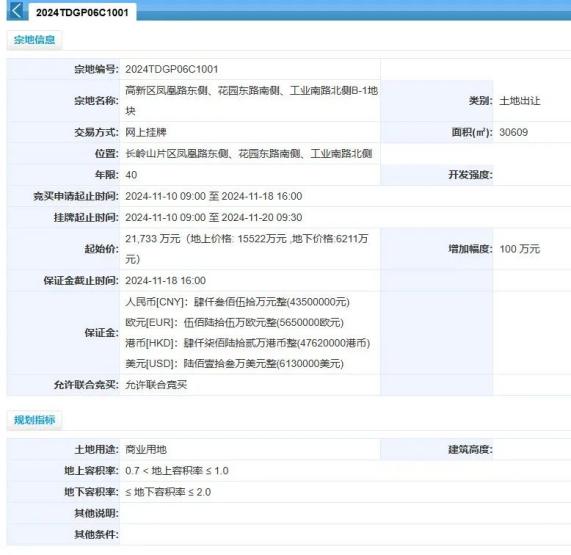Click the 土地出让 category value
Viewport: 571px width, 555px height.
point(520,101)
